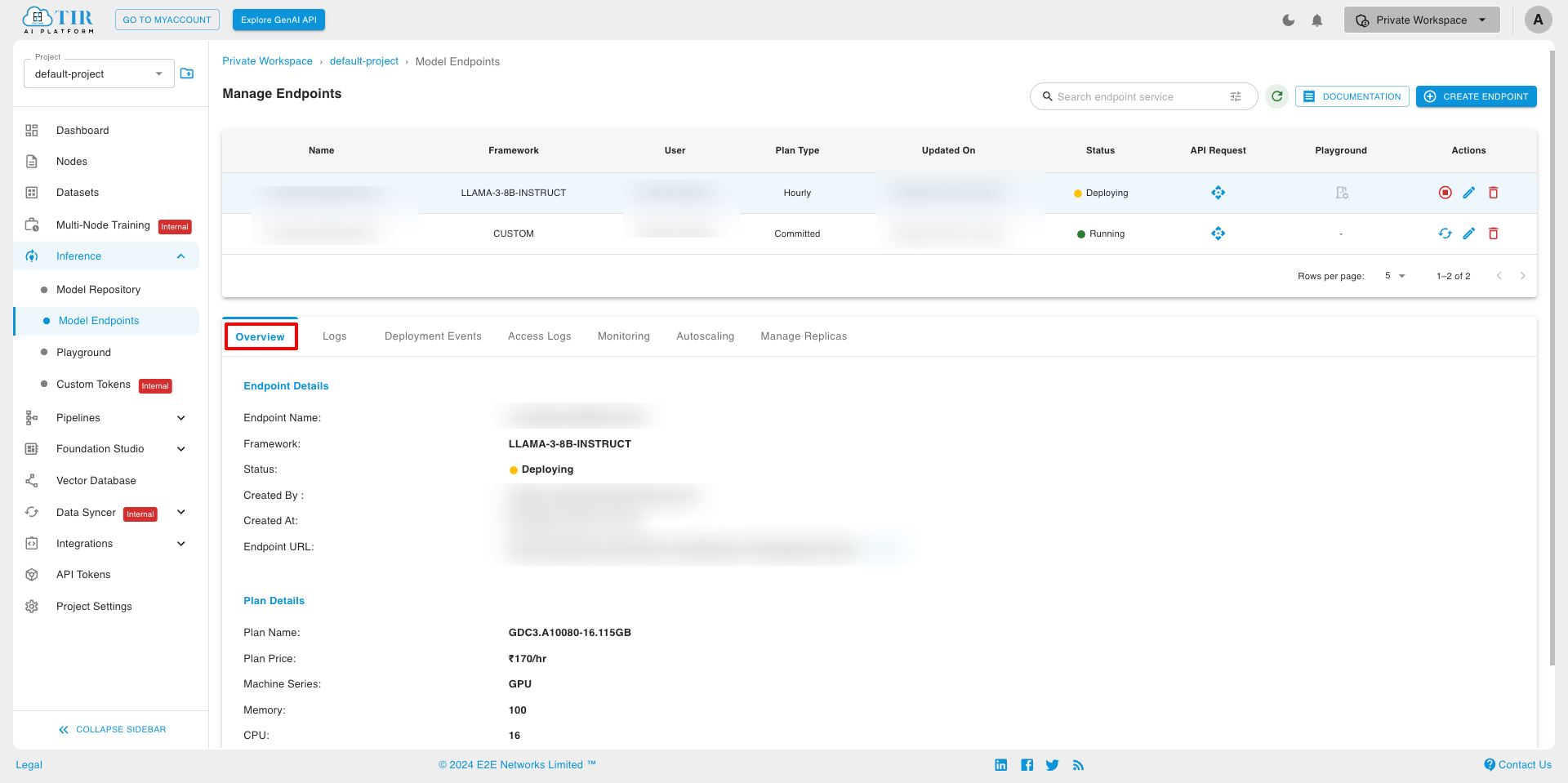
Task: Open DOCUMENTATION button
Action: [x=1352, y=96]
